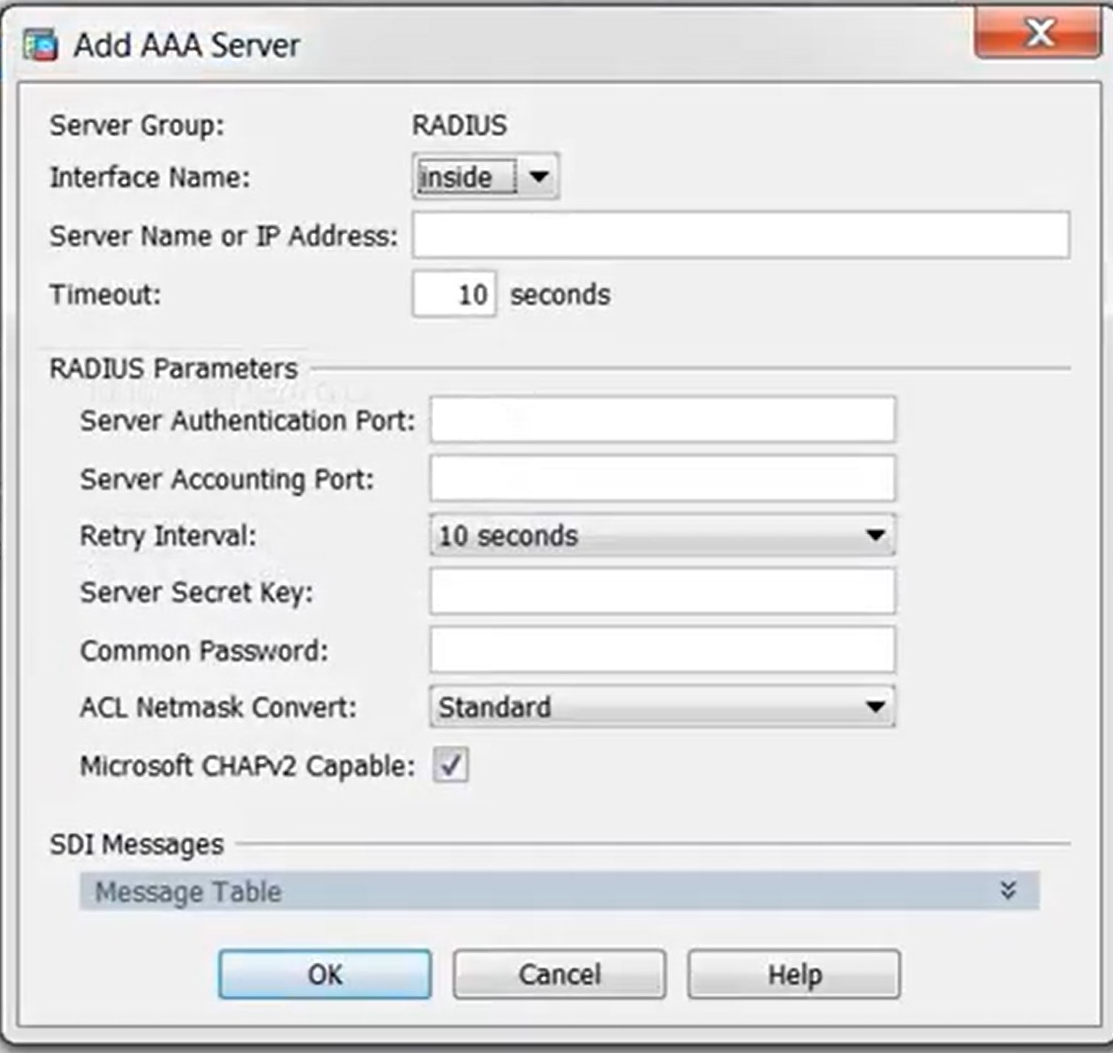This screenshot has width=1113, height=1053.
Task: Focus the Common Password field
Action: (662, 650)
